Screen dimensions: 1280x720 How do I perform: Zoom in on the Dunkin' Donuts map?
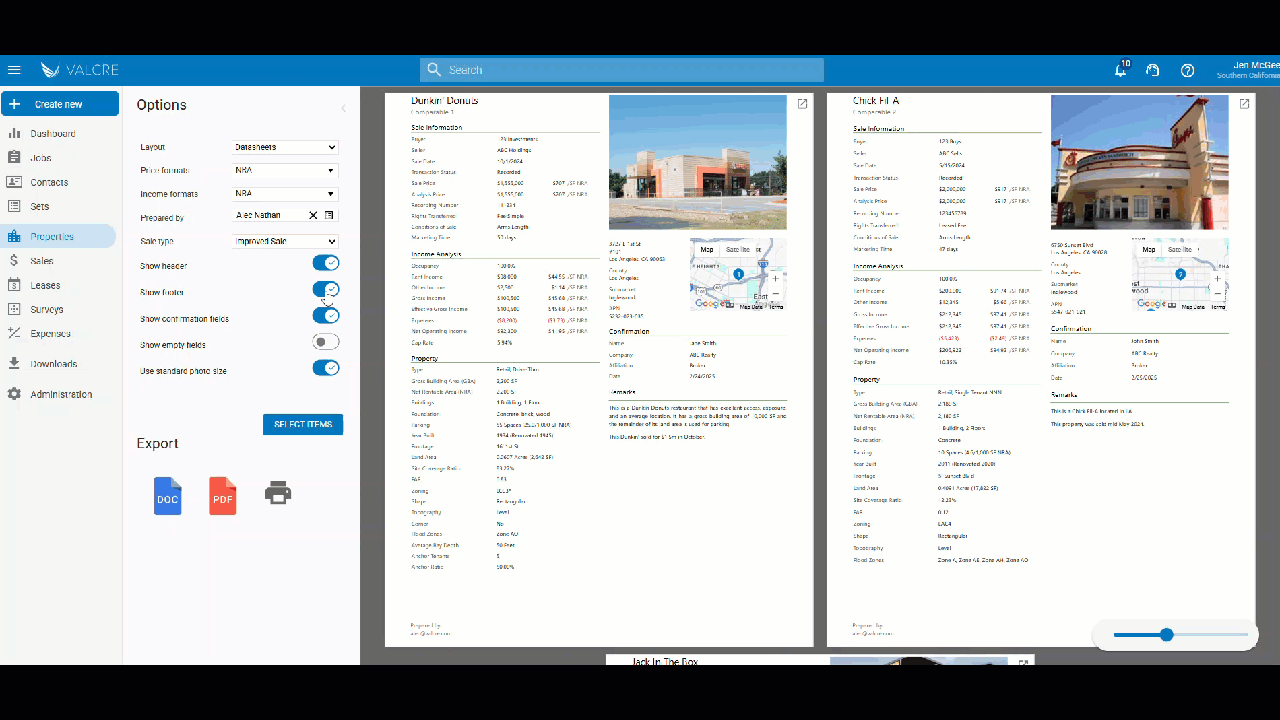775,279
